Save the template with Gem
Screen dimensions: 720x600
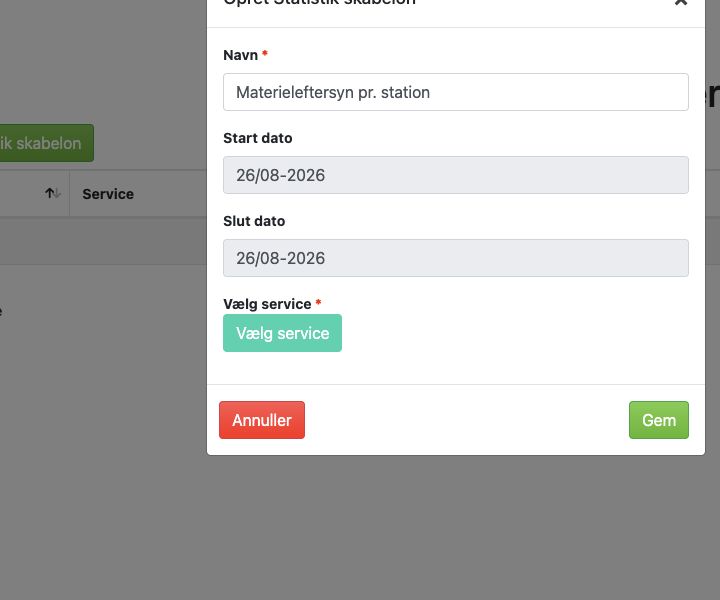coord(658,420)
